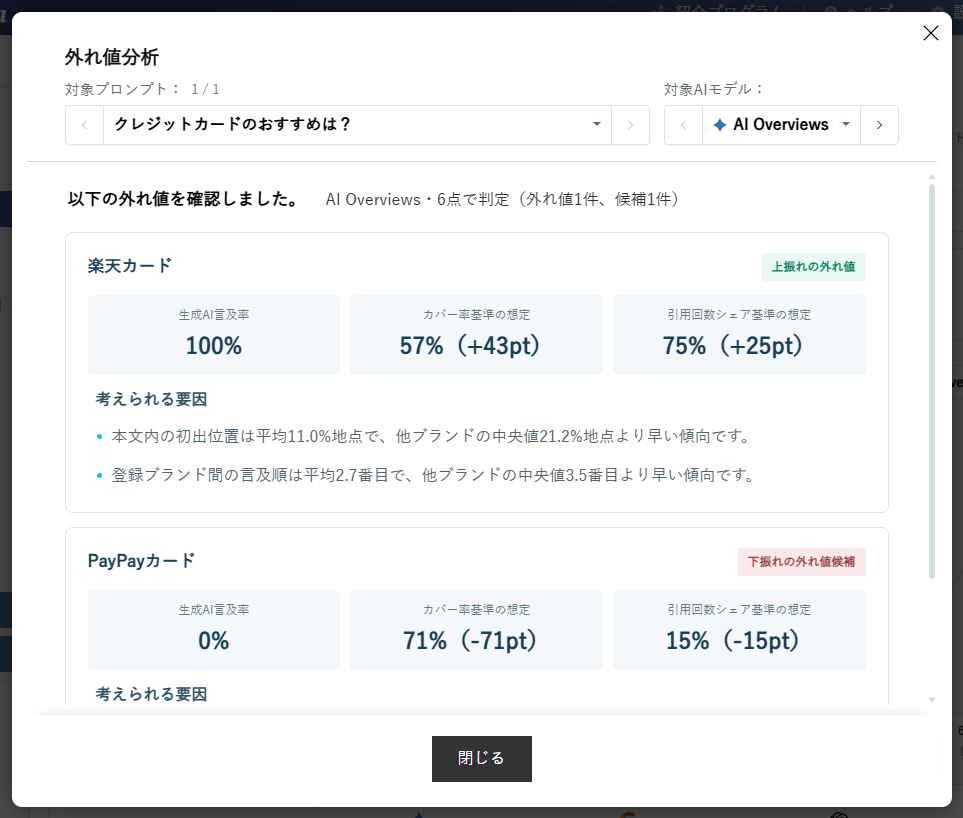Click the 対象プロンプト 1 / 1 counter
The image size is (963, 818).
click(205, 90)
